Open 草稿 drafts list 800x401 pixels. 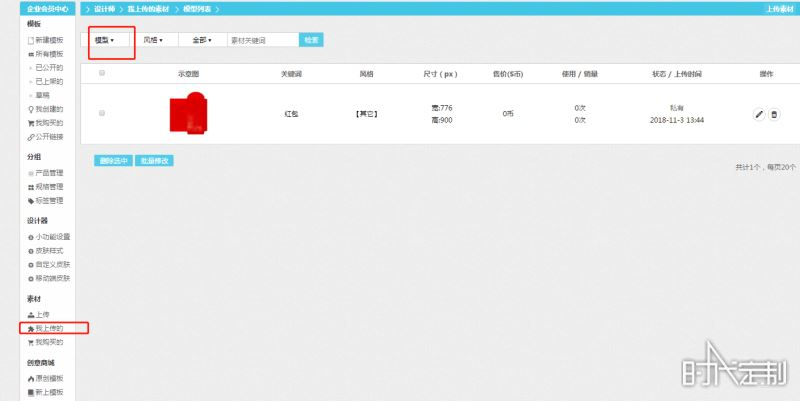[x=42, y=95]
